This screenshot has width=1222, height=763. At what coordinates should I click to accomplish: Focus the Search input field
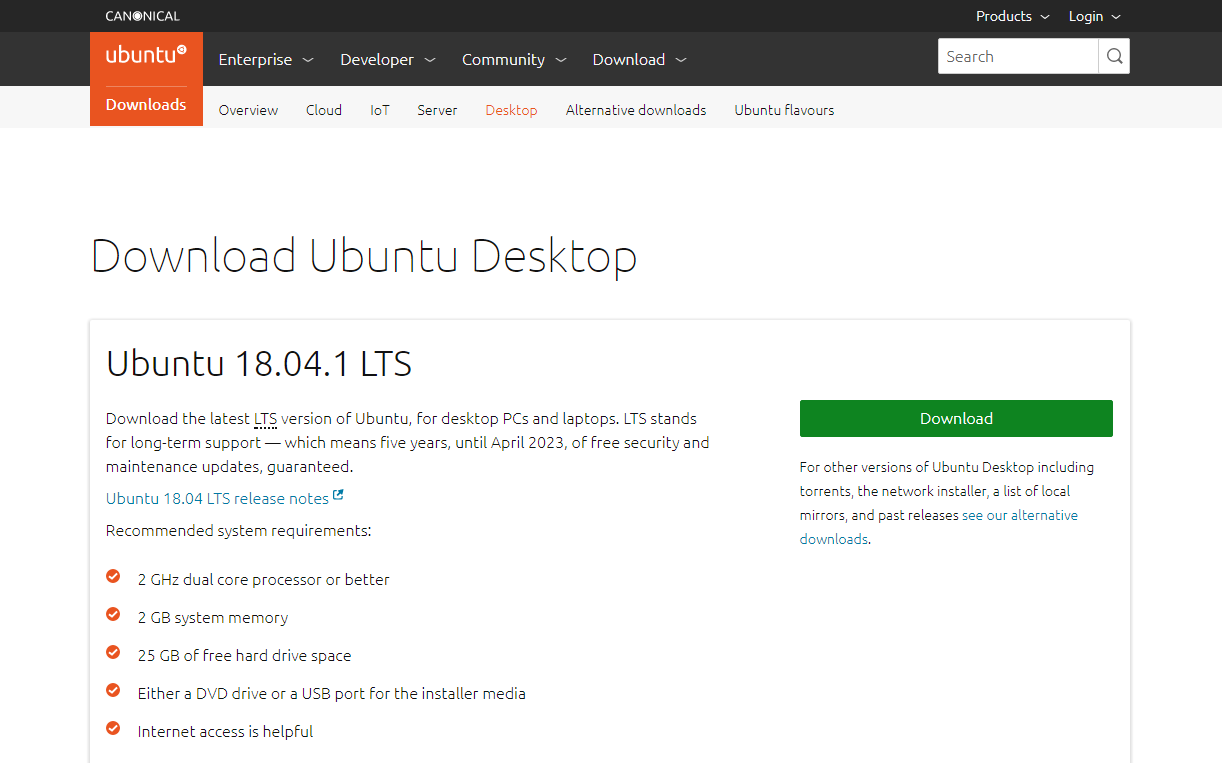[1018, 56]
